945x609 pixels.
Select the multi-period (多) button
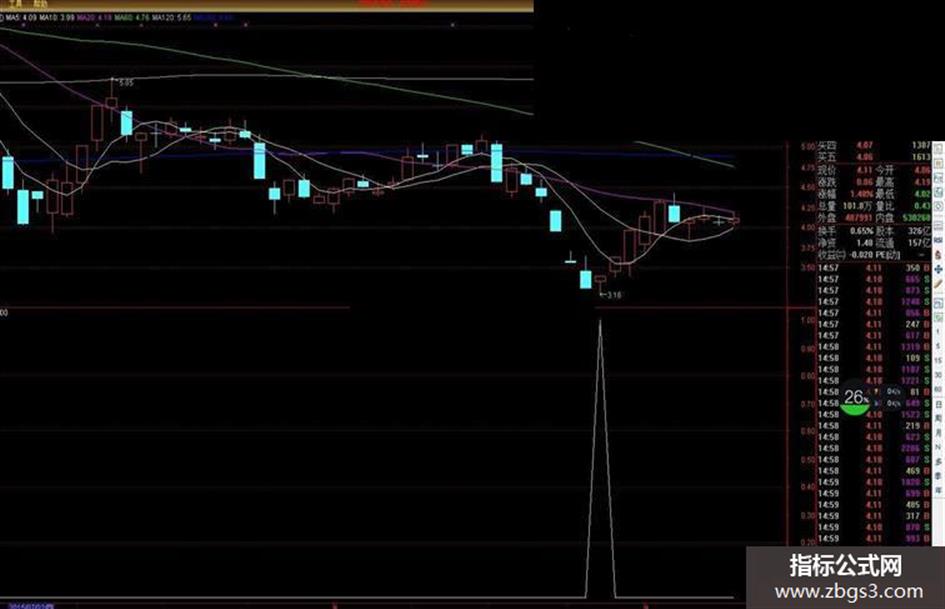click(x=938, y=461)
